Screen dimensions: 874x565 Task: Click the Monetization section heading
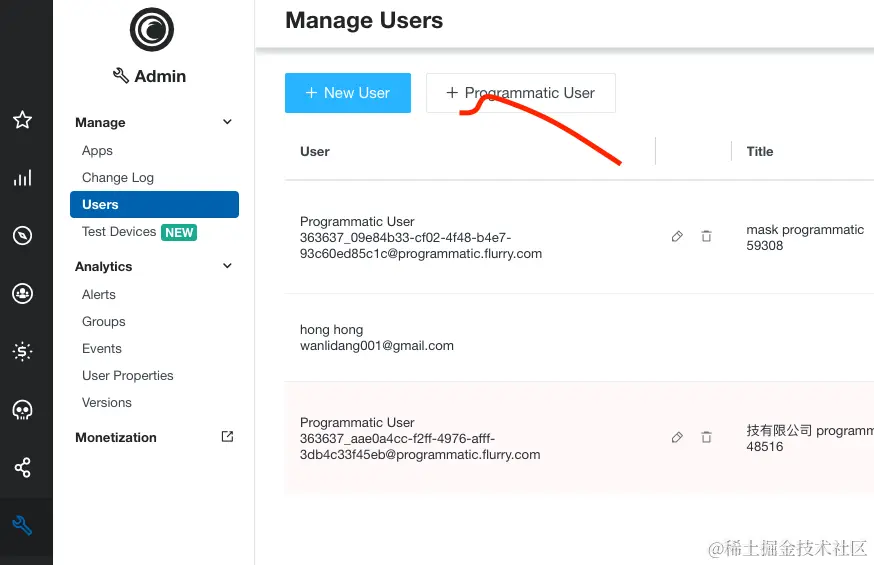pos(116,437)
